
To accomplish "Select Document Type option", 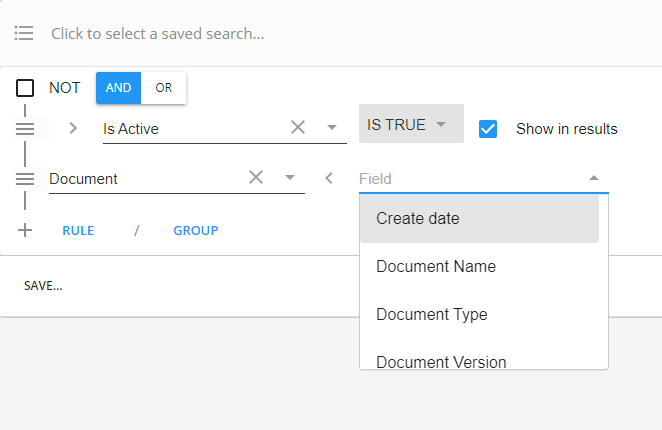I will pyautogui.click(x=432, y=314).
